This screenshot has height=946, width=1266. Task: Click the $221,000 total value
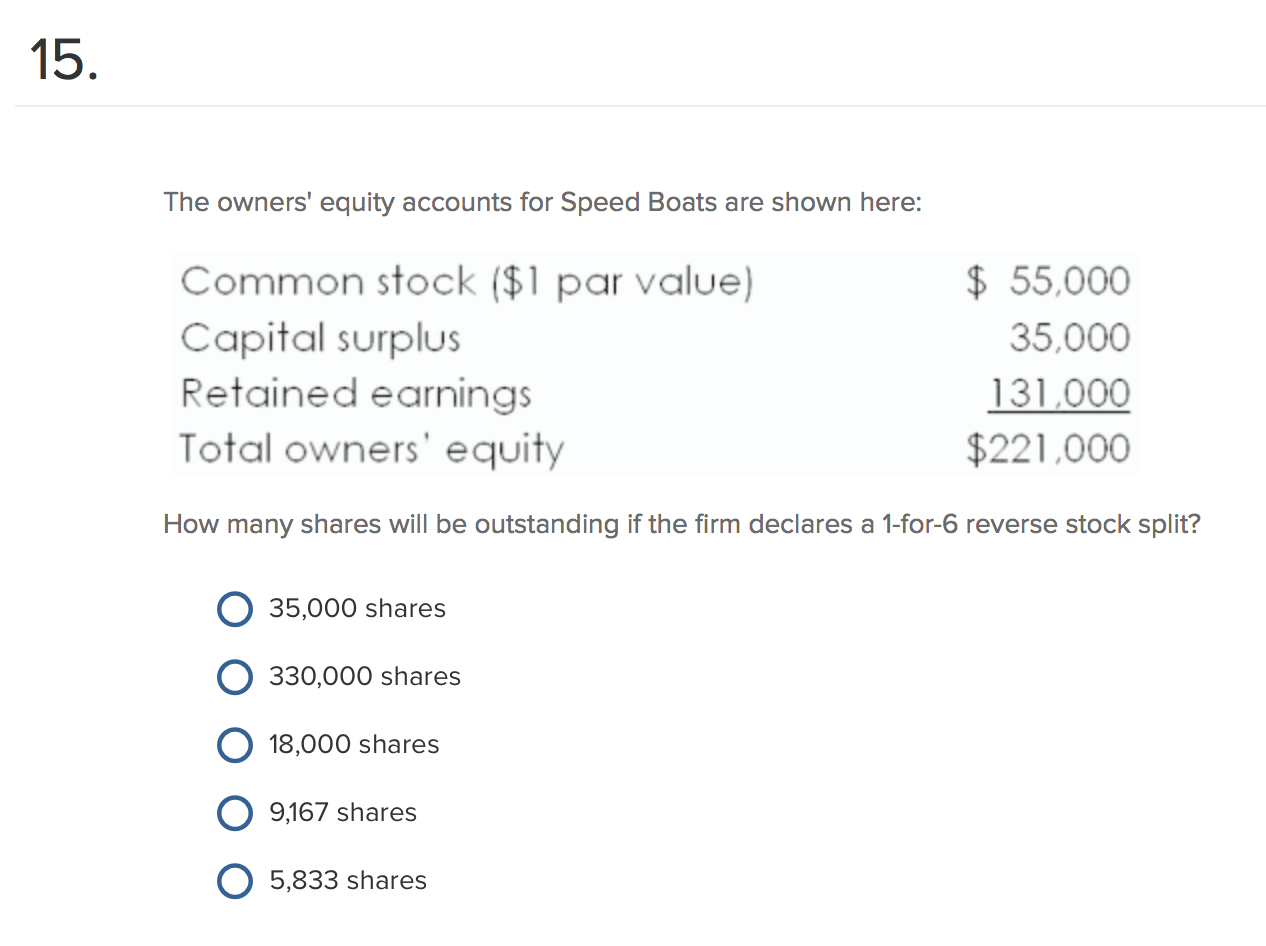click(x=1047, y=449)
